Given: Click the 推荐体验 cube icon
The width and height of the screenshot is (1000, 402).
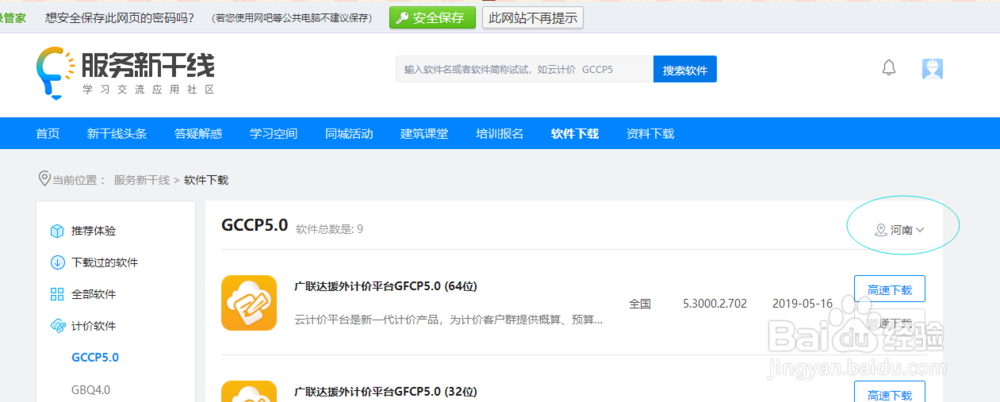Looking at the screenshot, I should pos(57,231).
